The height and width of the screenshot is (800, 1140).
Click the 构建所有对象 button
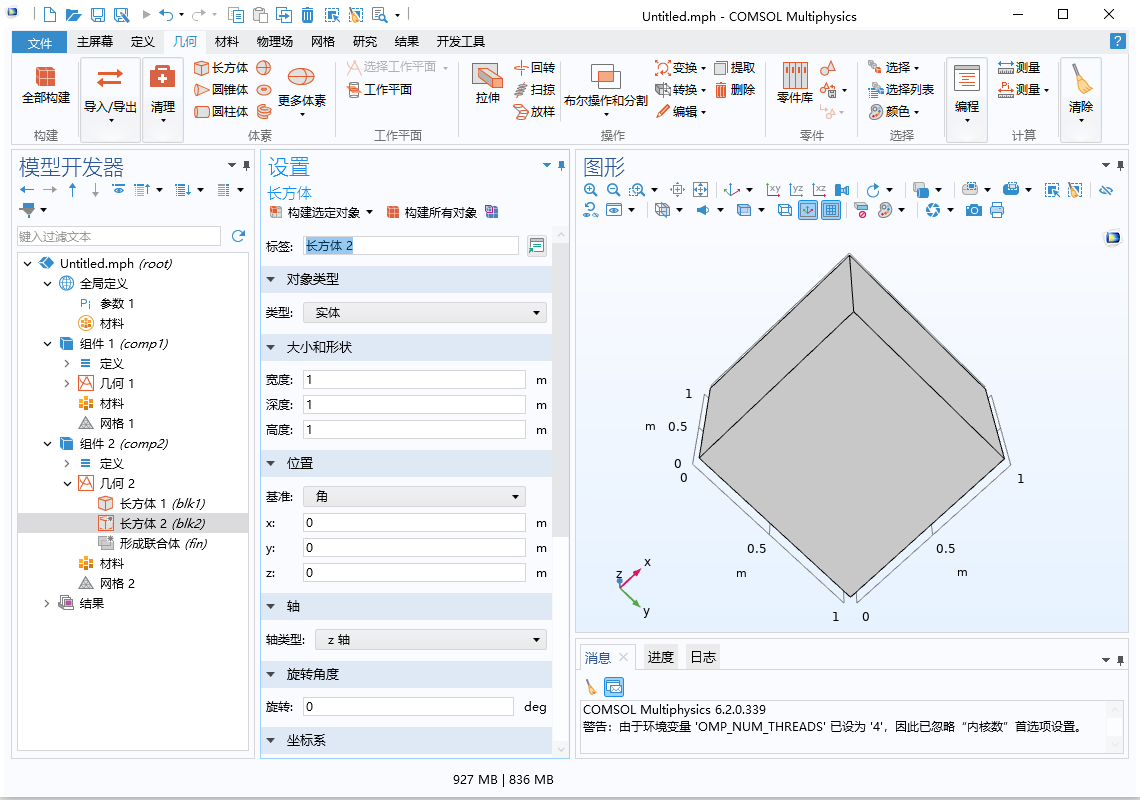click(x=431, y=213)
